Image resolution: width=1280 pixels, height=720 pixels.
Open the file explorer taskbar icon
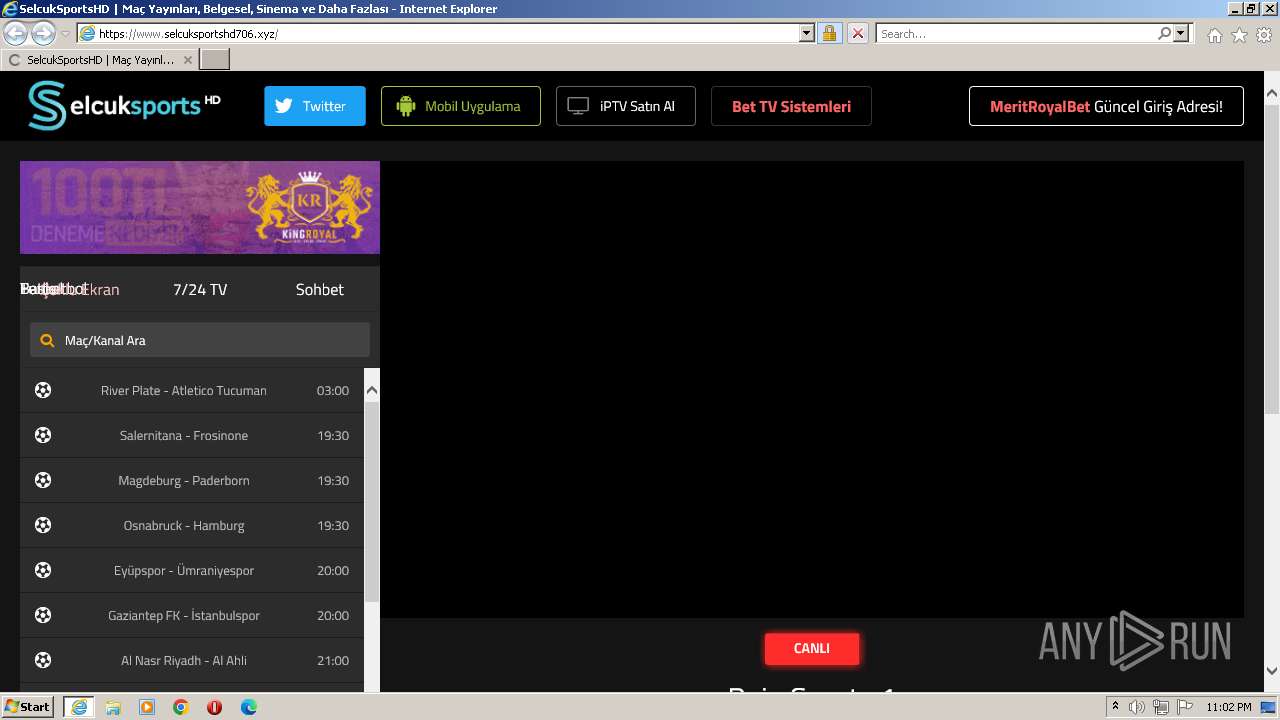[x=113, y=707]
